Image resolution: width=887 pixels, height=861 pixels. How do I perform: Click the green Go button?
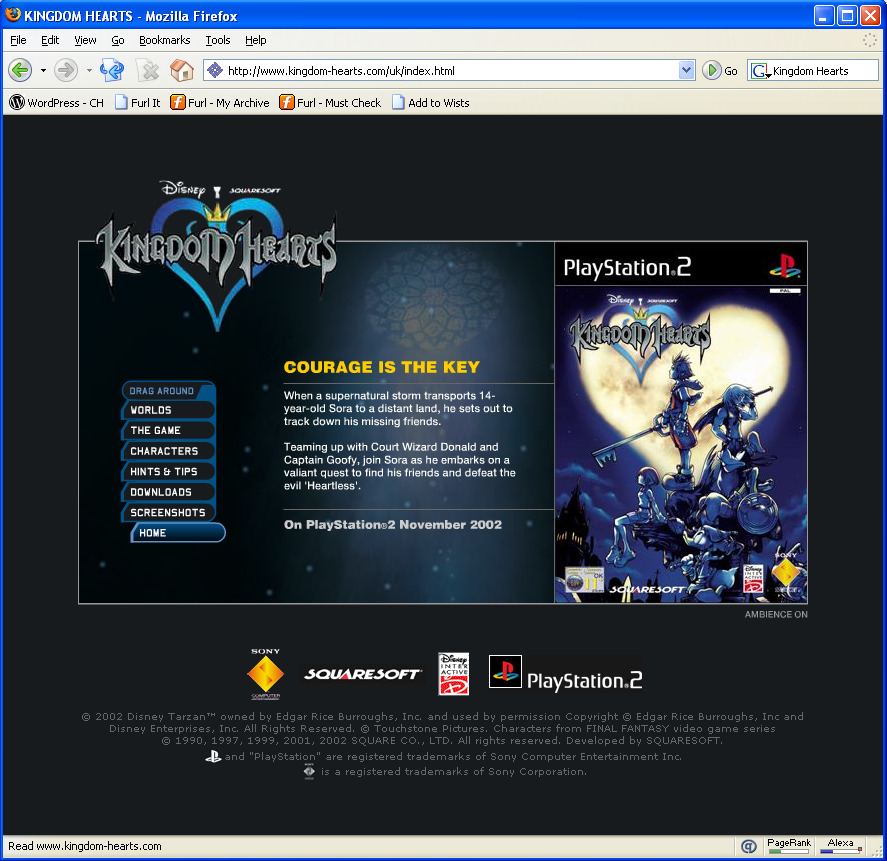(x=720, y=71)
